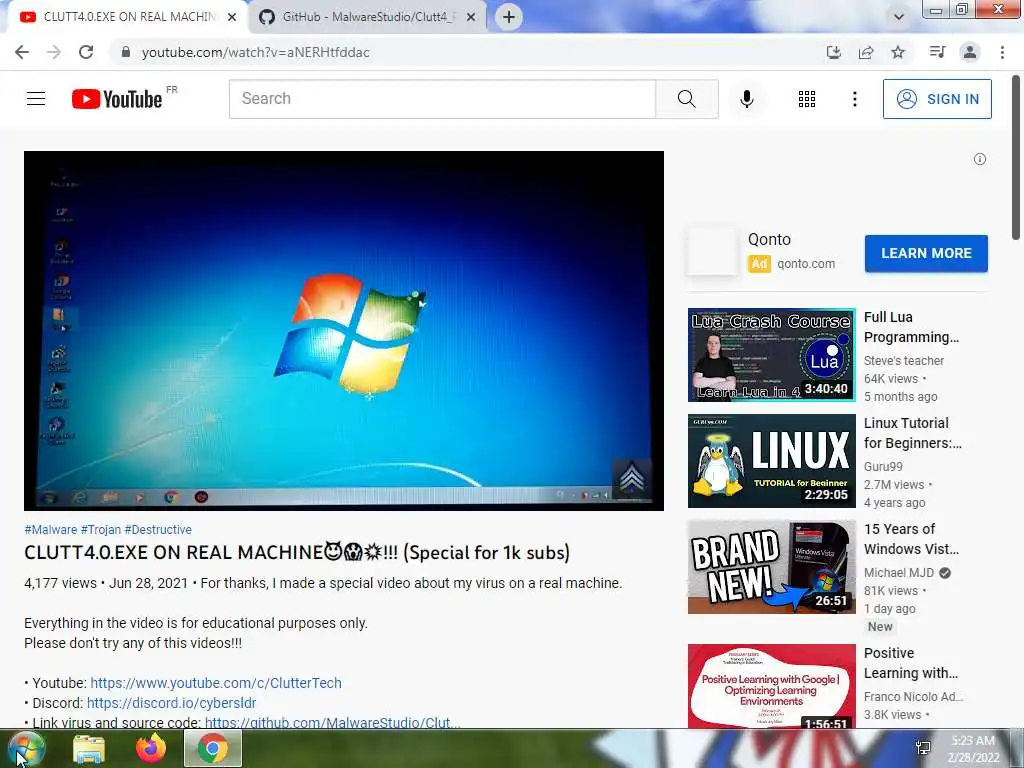This screenshot has height=768, width=1024.
Task: Open the Lua Crash Course thumbnail
Action: click(771, 355)
